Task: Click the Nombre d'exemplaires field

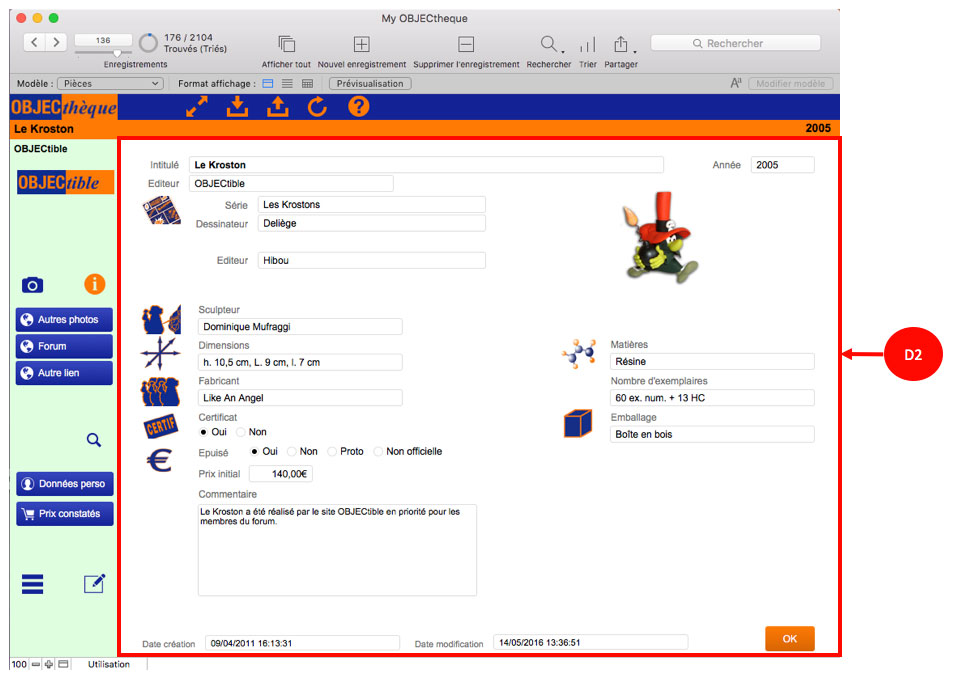Action: coord(712,398)
